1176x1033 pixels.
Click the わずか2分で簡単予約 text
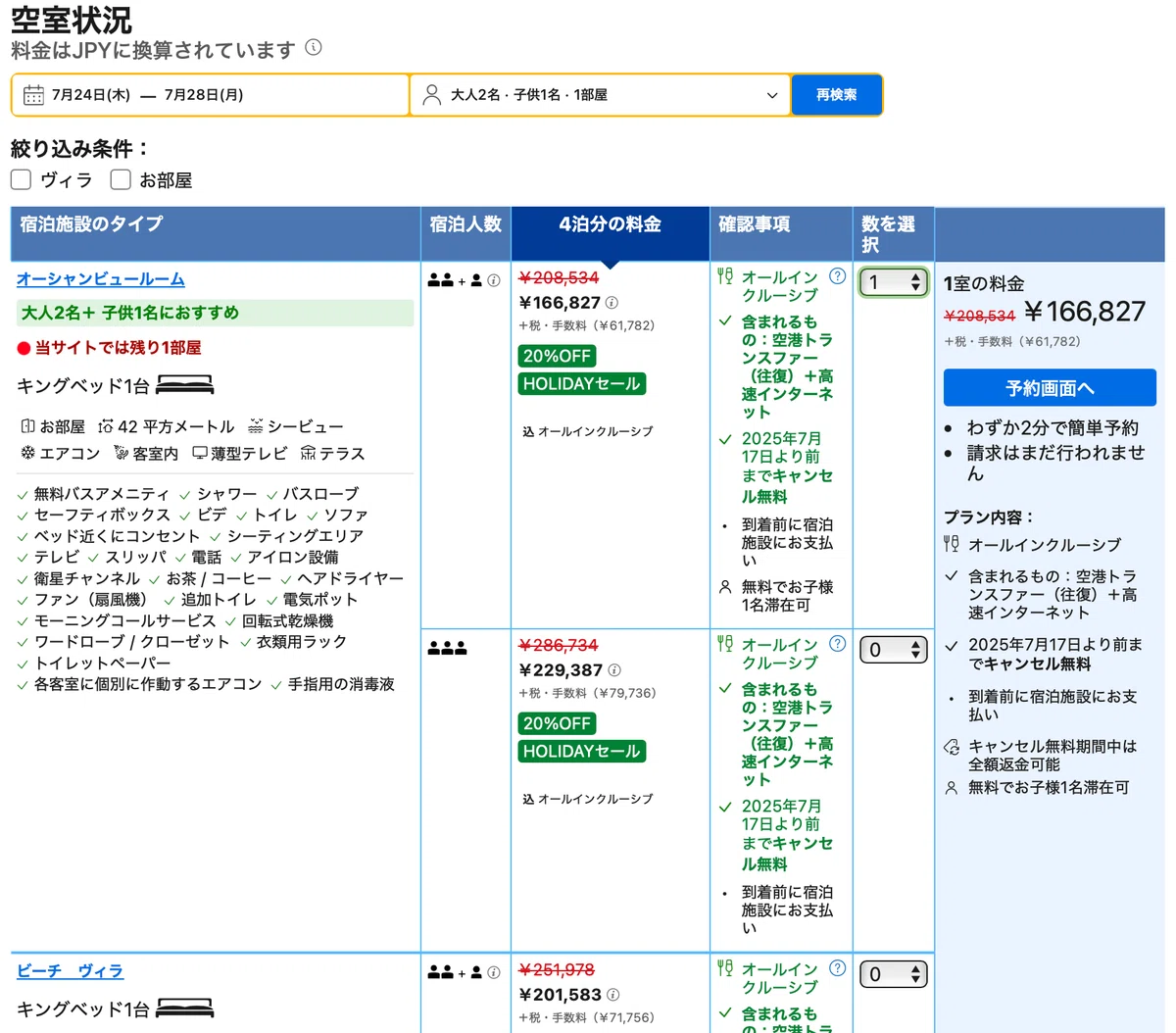(x=1053, y=428)
